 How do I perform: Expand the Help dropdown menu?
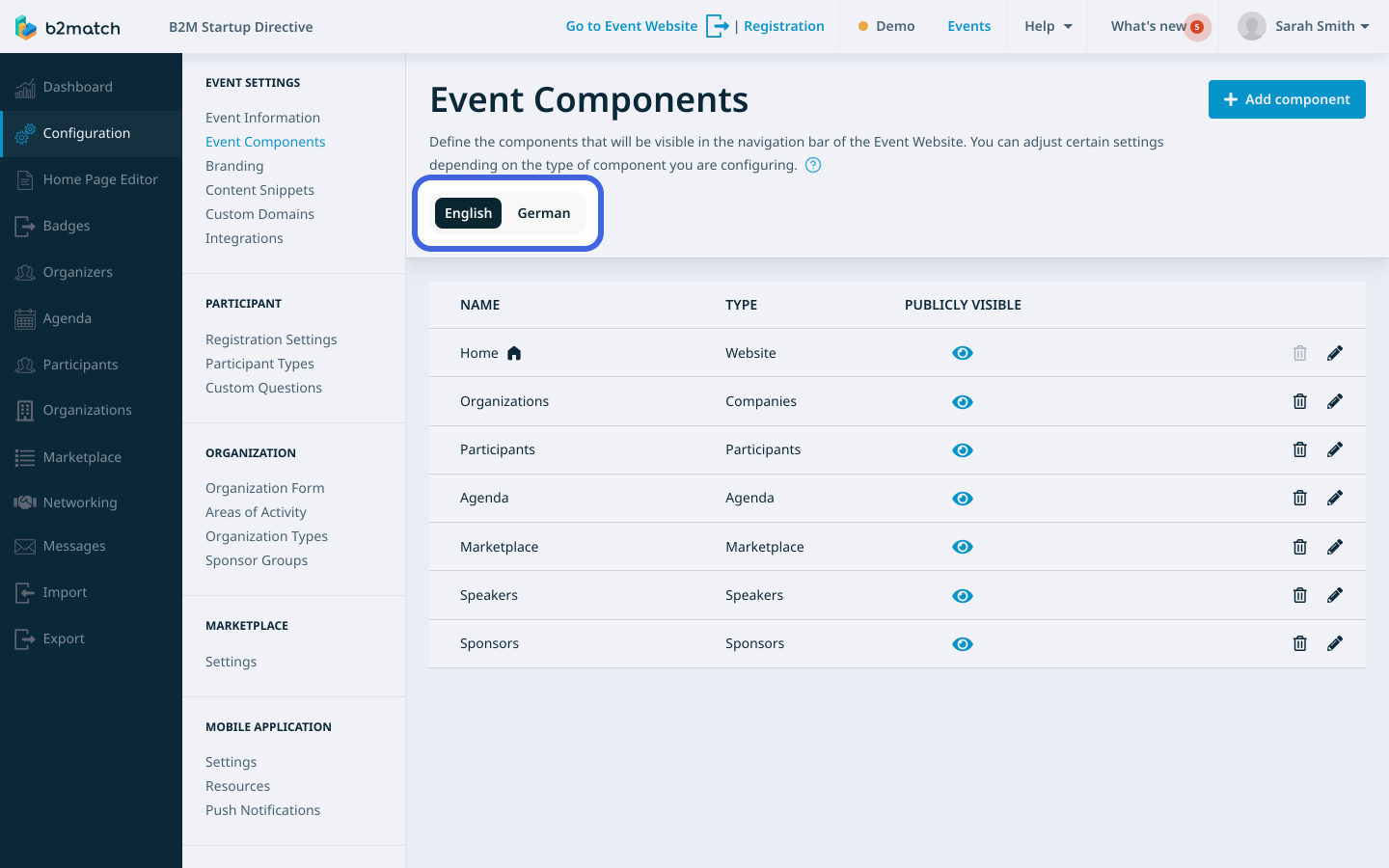coord(1048,26)
